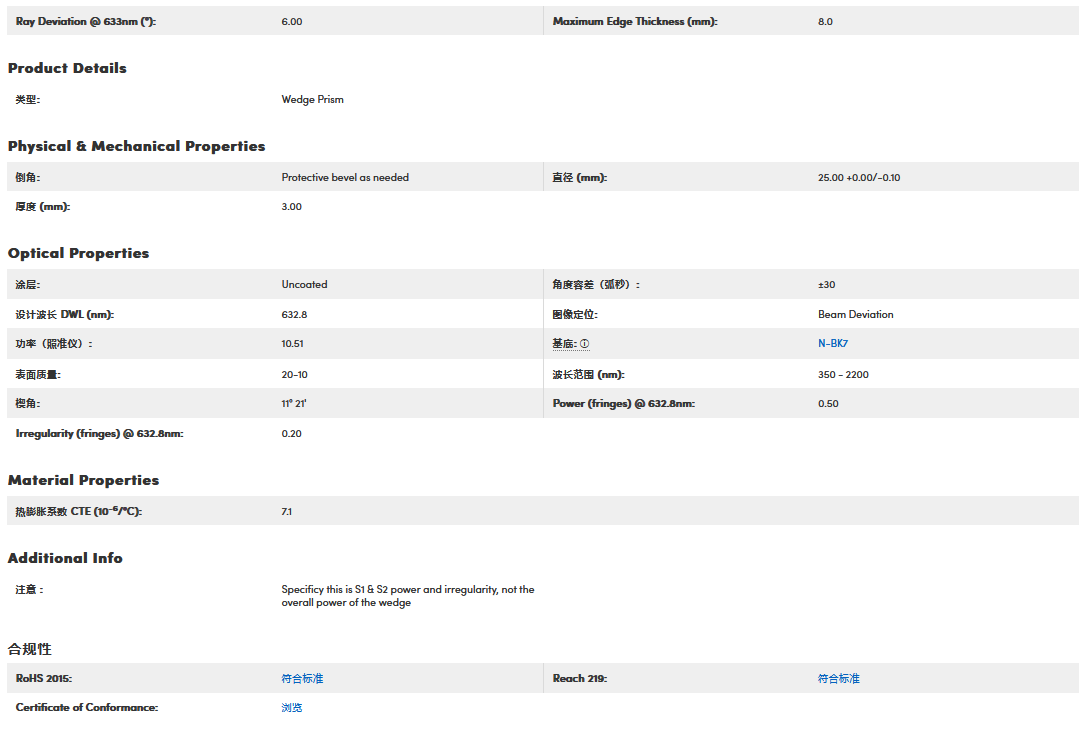
Task: Click the Product Details heading
Action: tap(67, 68)
